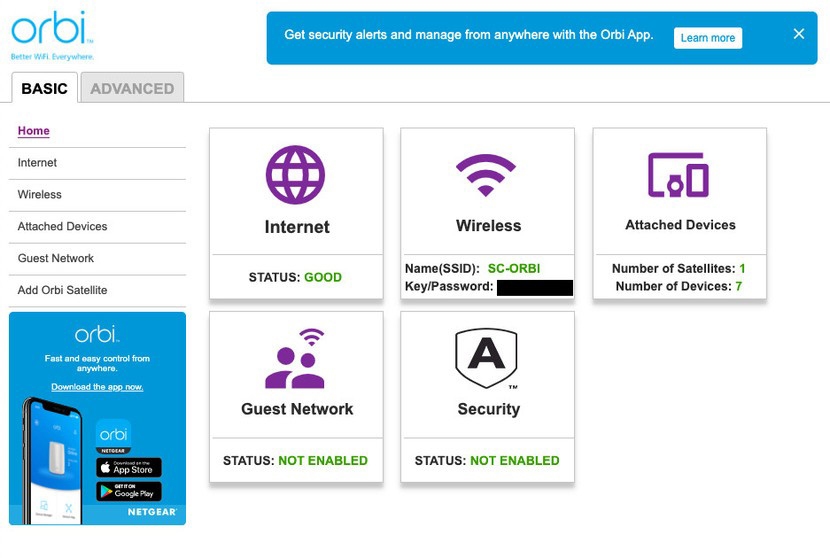Open Internet in the sidebar menu

38,163
